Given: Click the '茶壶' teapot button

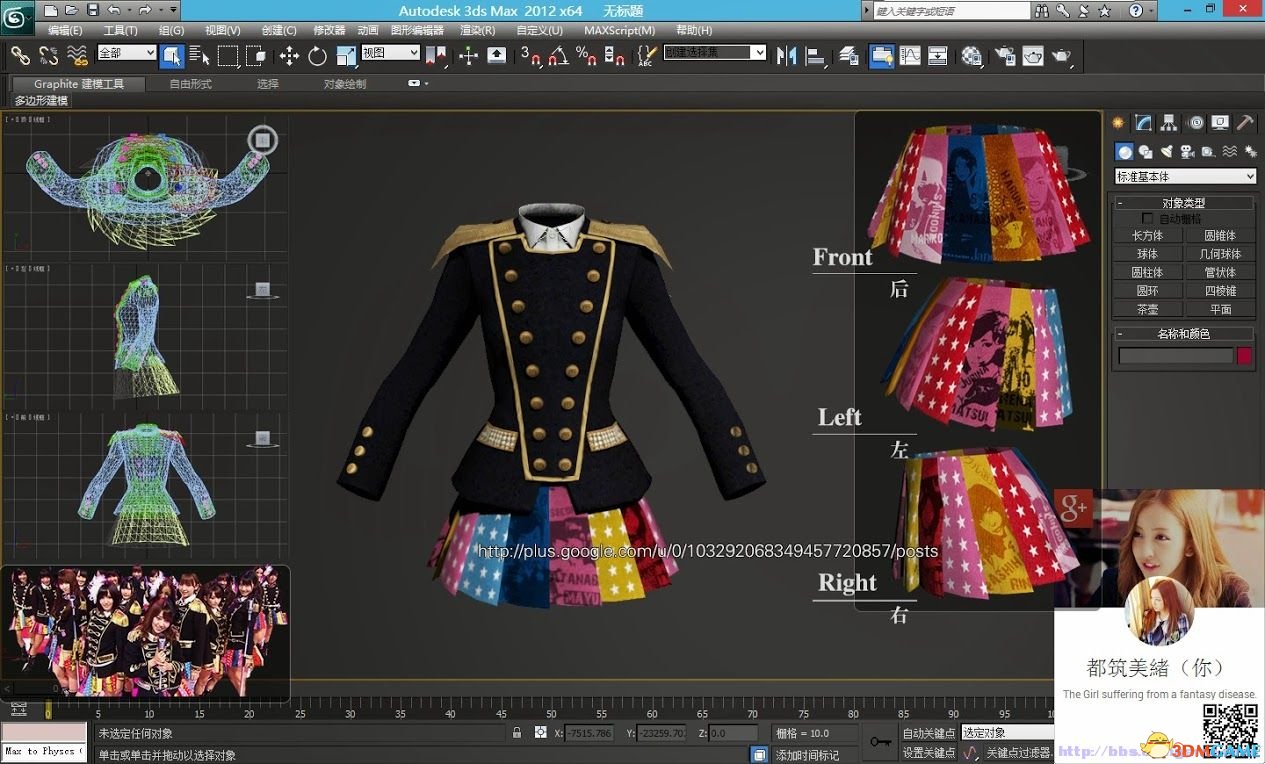Looking at the screenshot, I should [x=1148, y=309].
